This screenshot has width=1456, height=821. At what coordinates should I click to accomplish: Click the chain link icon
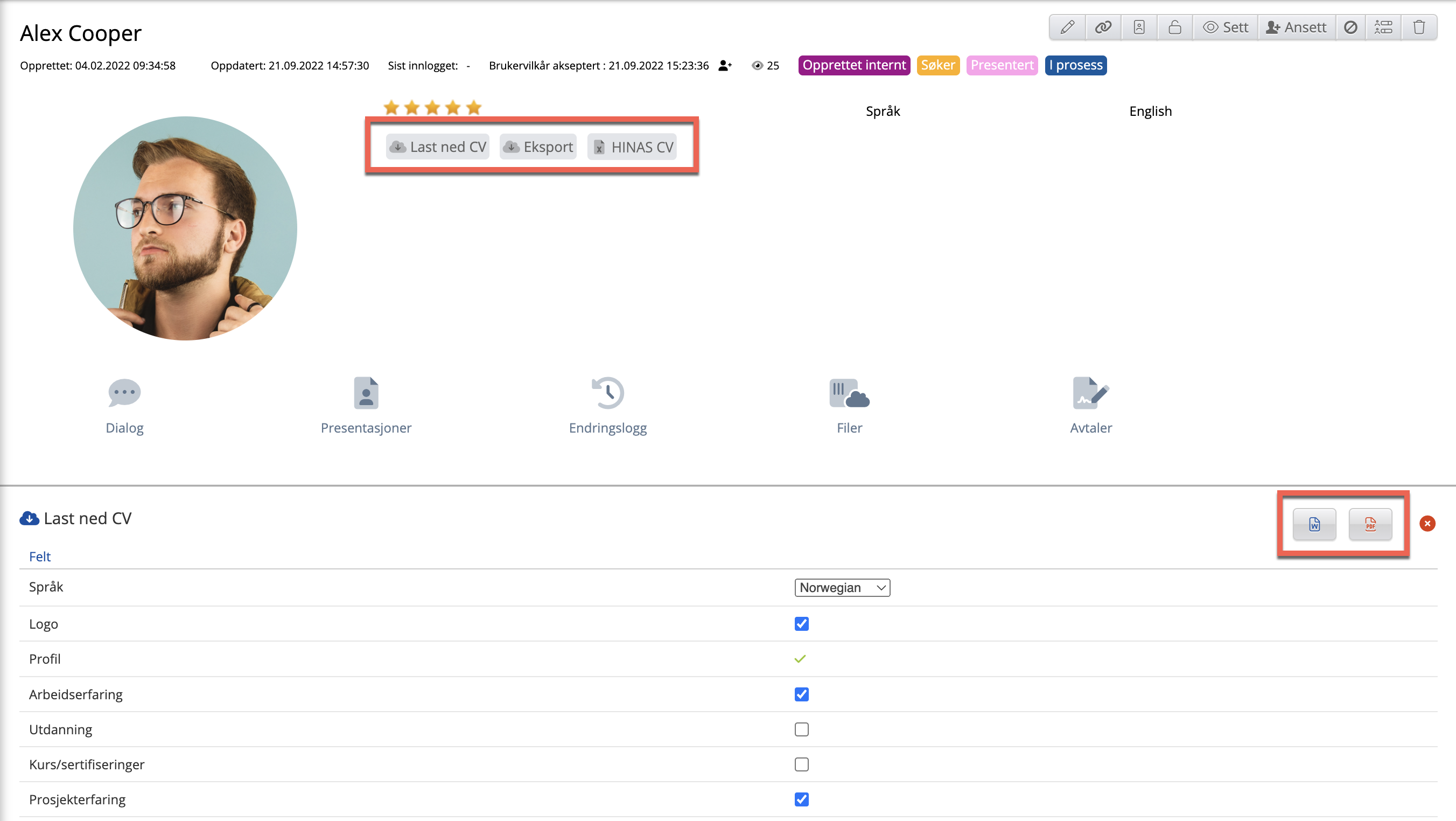1103,27
